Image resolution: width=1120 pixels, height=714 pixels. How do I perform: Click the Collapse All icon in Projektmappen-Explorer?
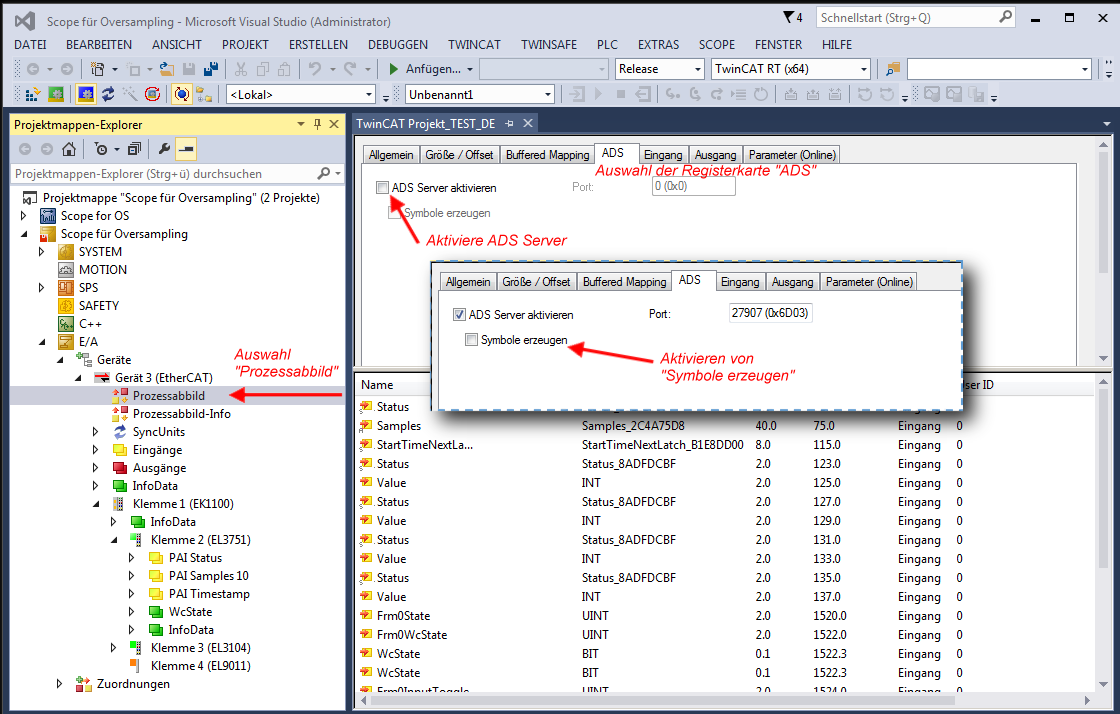[134, 149]
